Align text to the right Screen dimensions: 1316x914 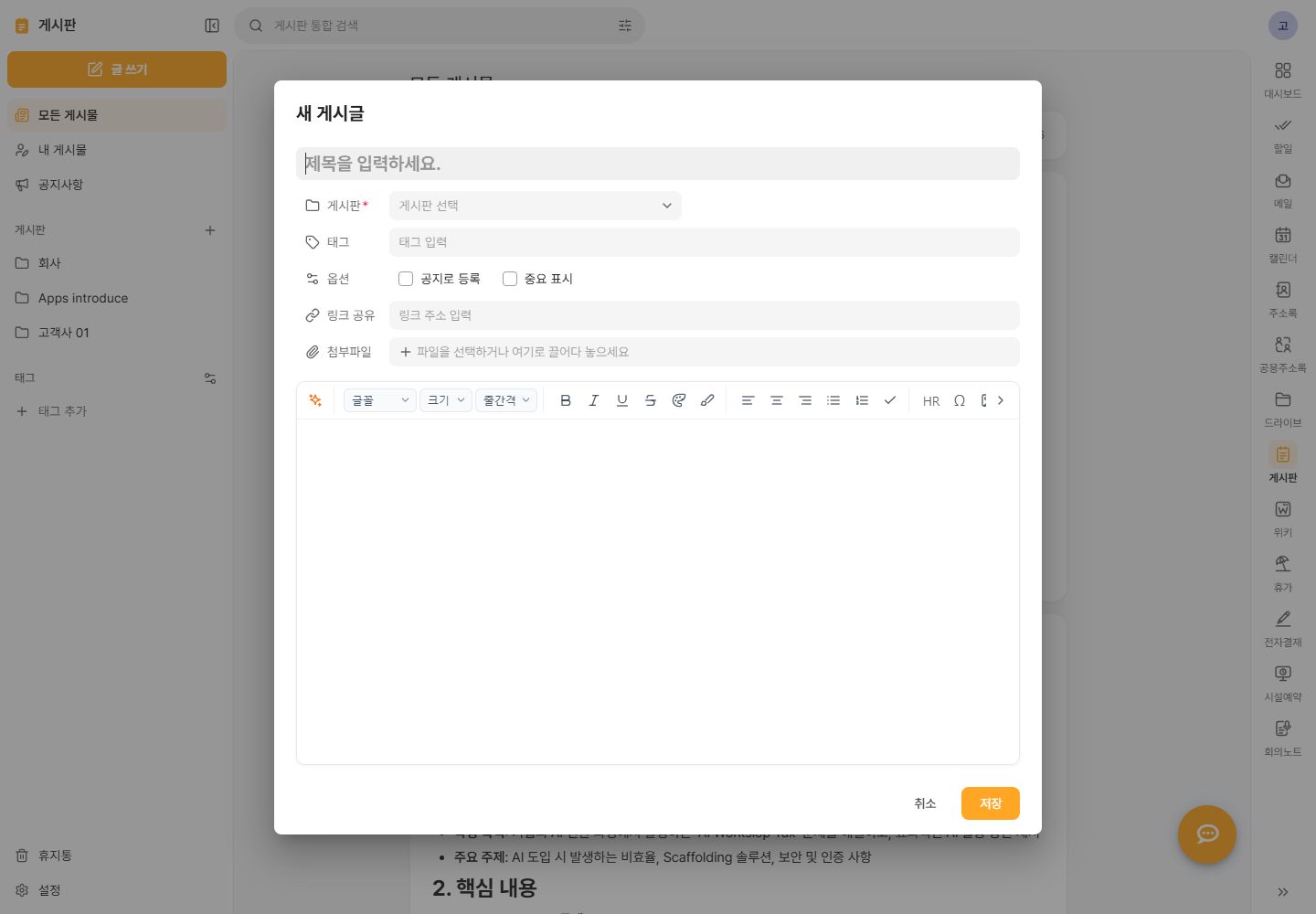805,400
